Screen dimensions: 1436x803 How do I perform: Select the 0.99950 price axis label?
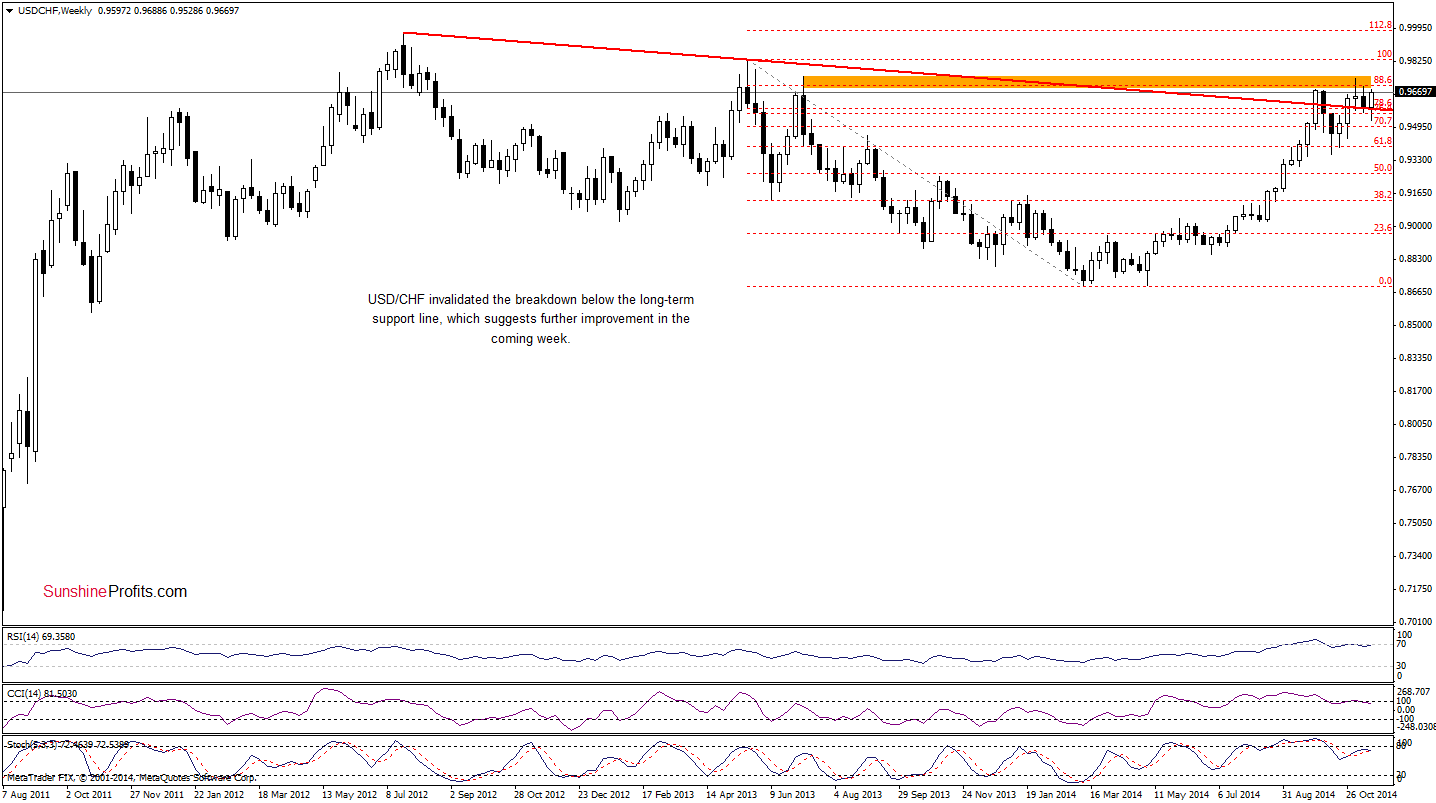click(1415, 29)
